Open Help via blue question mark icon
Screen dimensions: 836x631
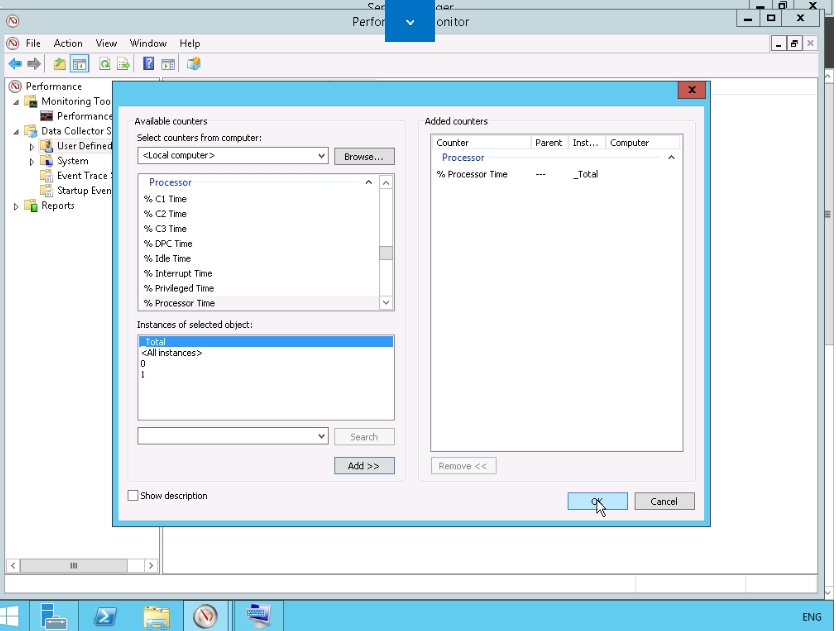[148, 64]
